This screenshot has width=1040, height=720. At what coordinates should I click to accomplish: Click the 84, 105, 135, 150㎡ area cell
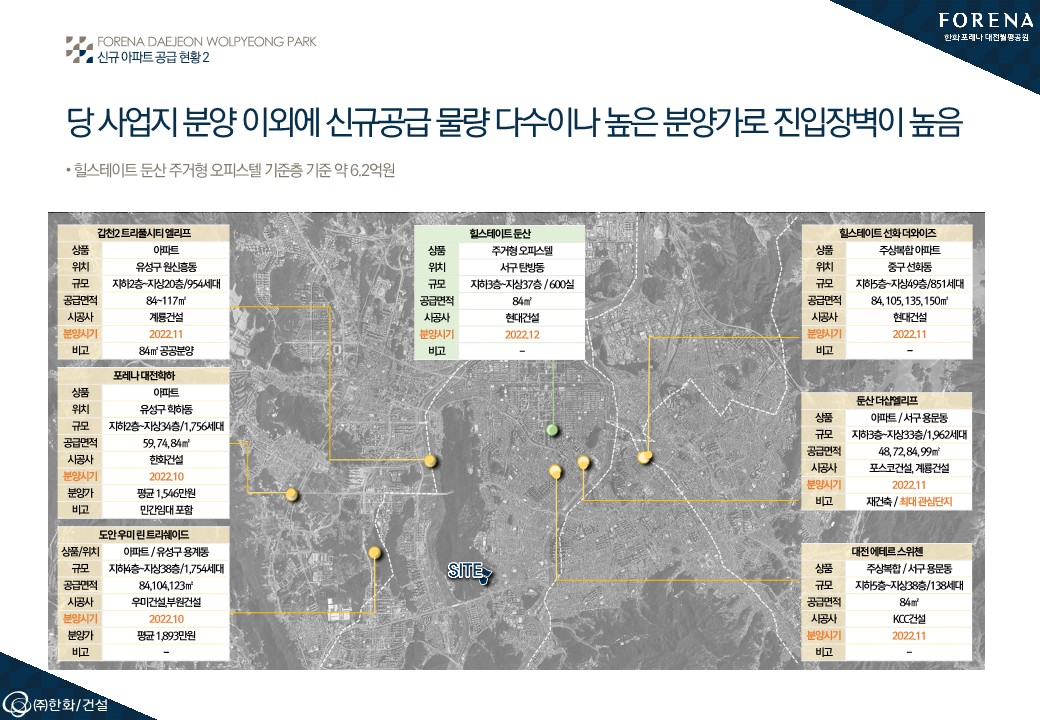(x=909, y=300)
